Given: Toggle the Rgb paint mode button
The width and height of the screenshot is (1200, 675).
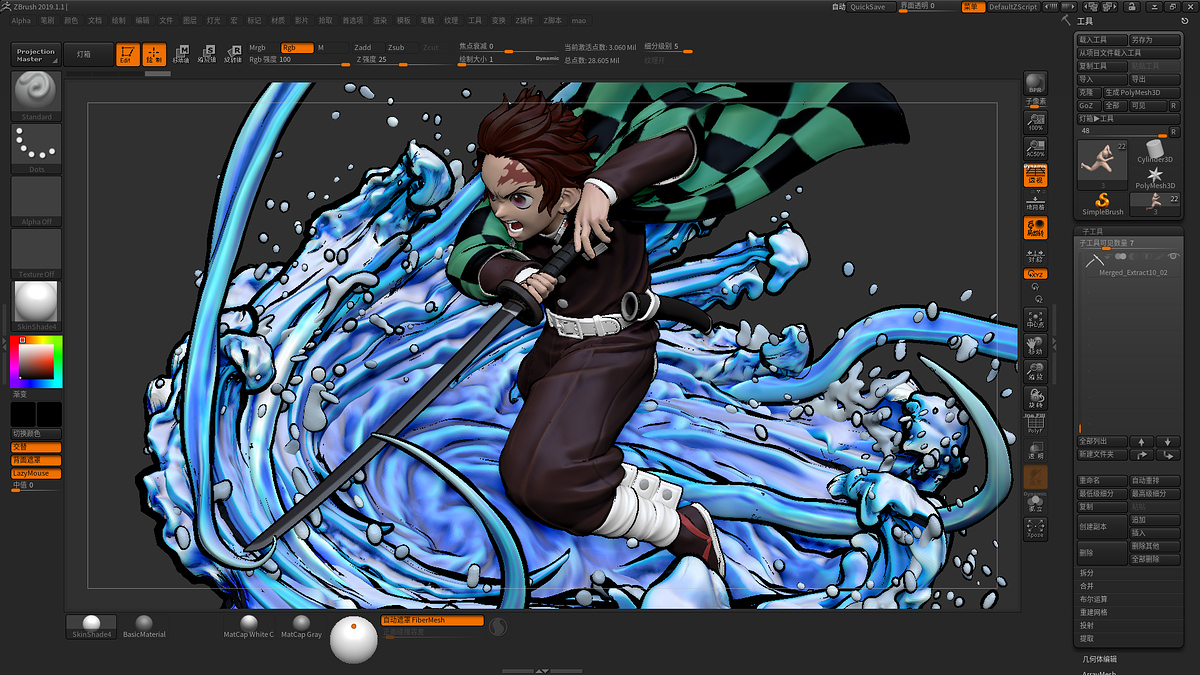Looking at the screenshot, I should click(x=297, y=47).
